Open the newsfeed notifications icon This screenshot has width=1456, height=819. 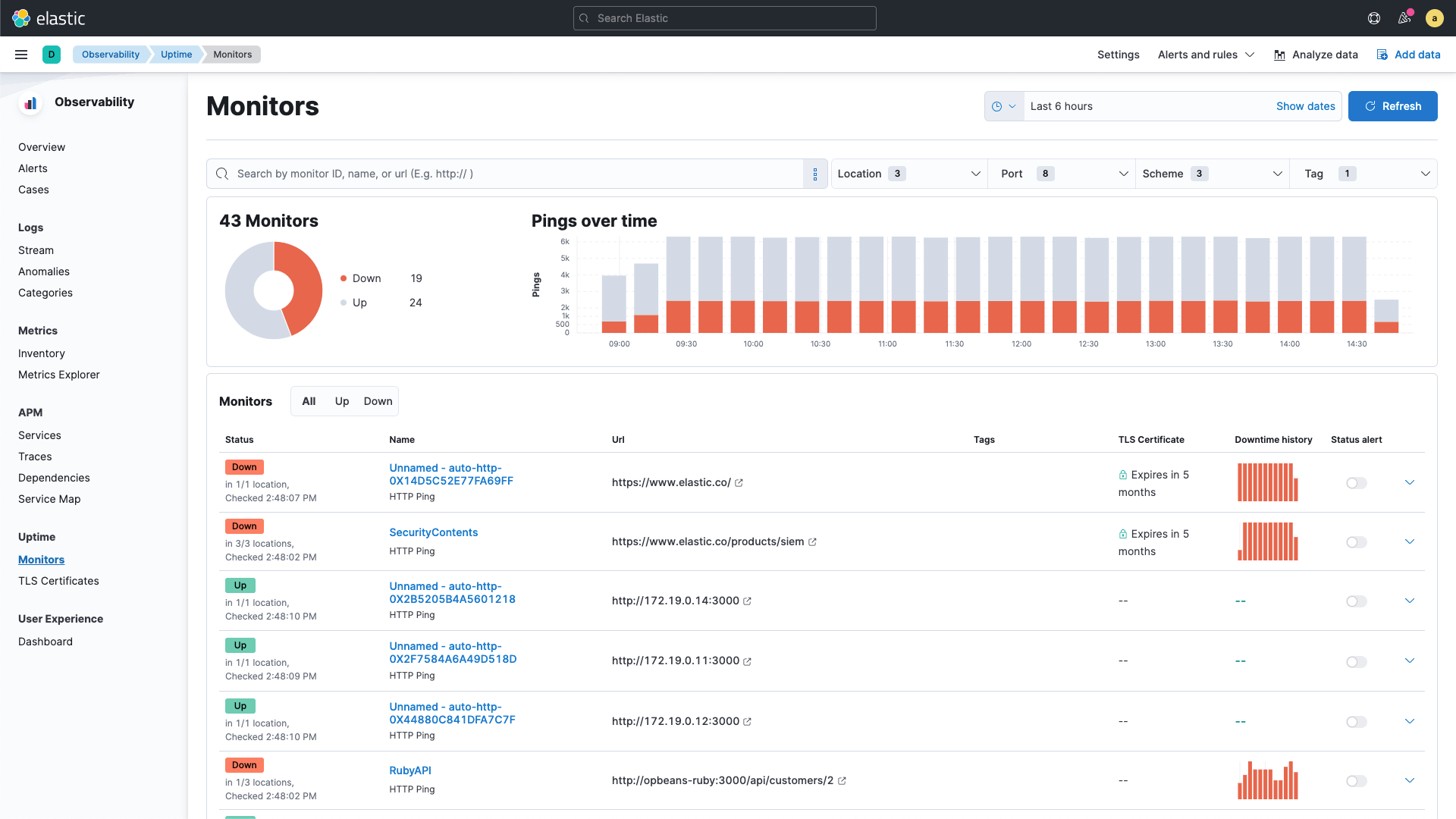coord(1404,18)
